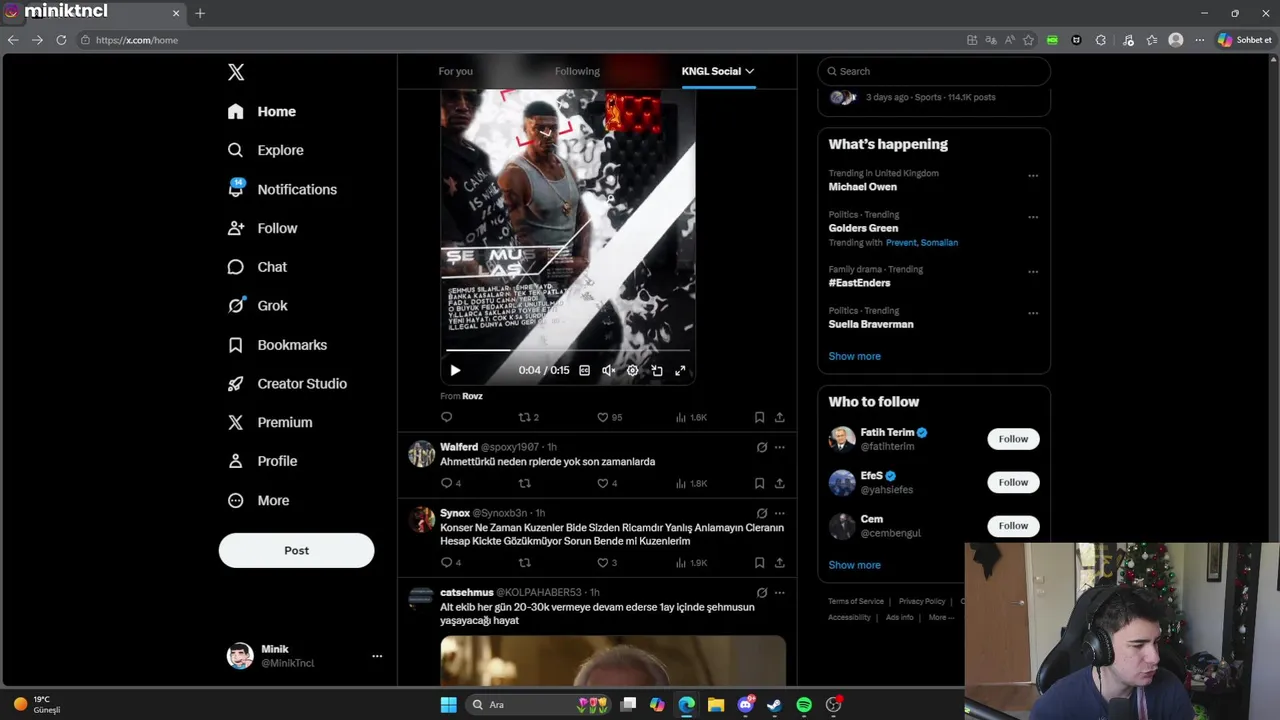Click the X logo in sidebar
This screenshot has height=720, width=1280.
(236, 72)
